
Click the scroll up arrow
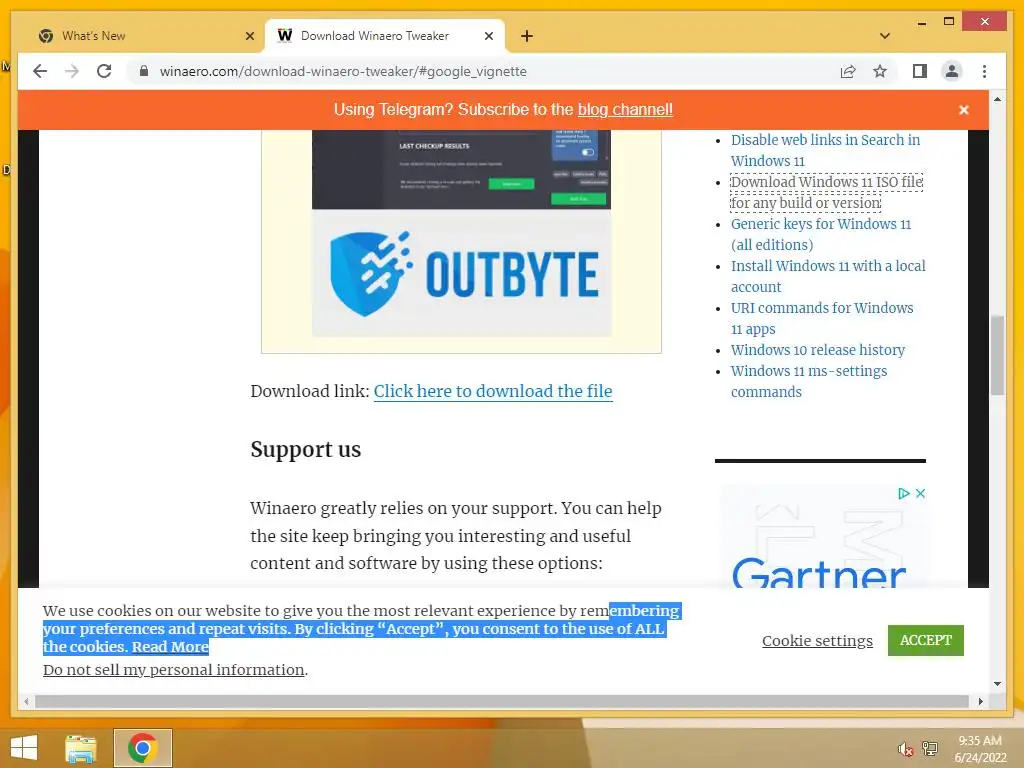point(997,99)
